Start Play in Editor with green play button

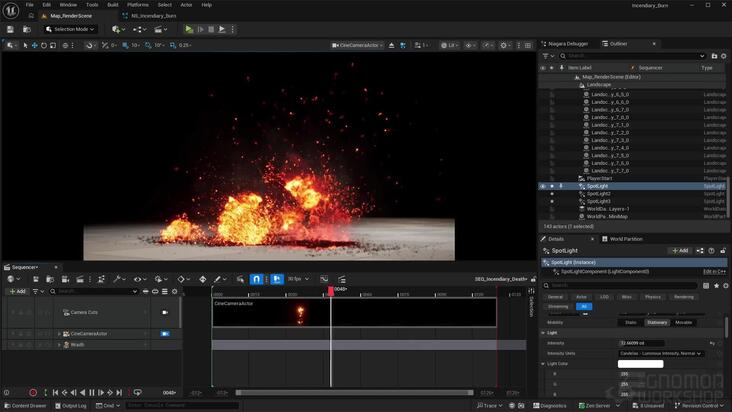point(189,29)
